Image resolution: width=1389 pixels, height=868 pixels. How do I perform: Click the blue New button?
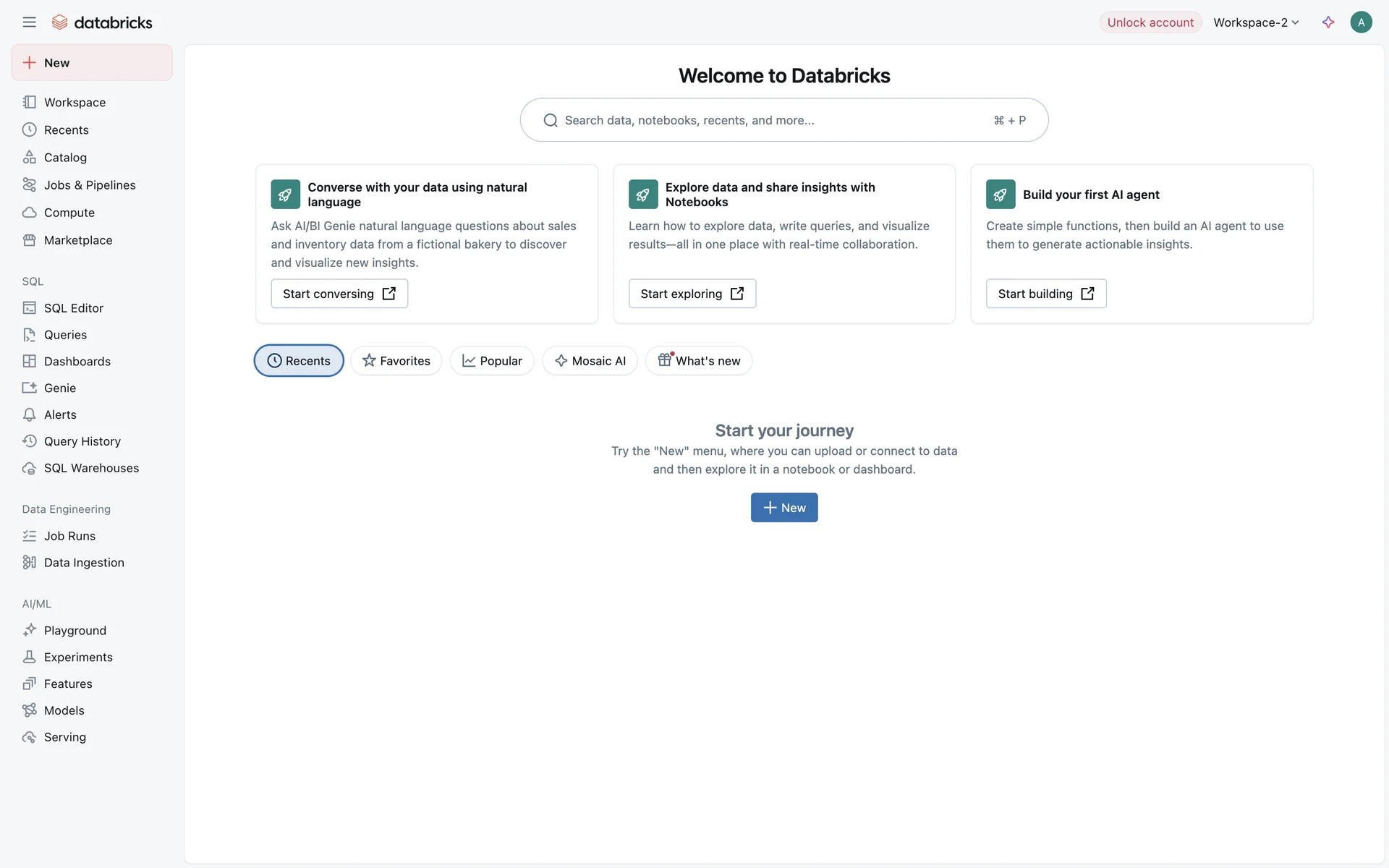click(784, 508)
